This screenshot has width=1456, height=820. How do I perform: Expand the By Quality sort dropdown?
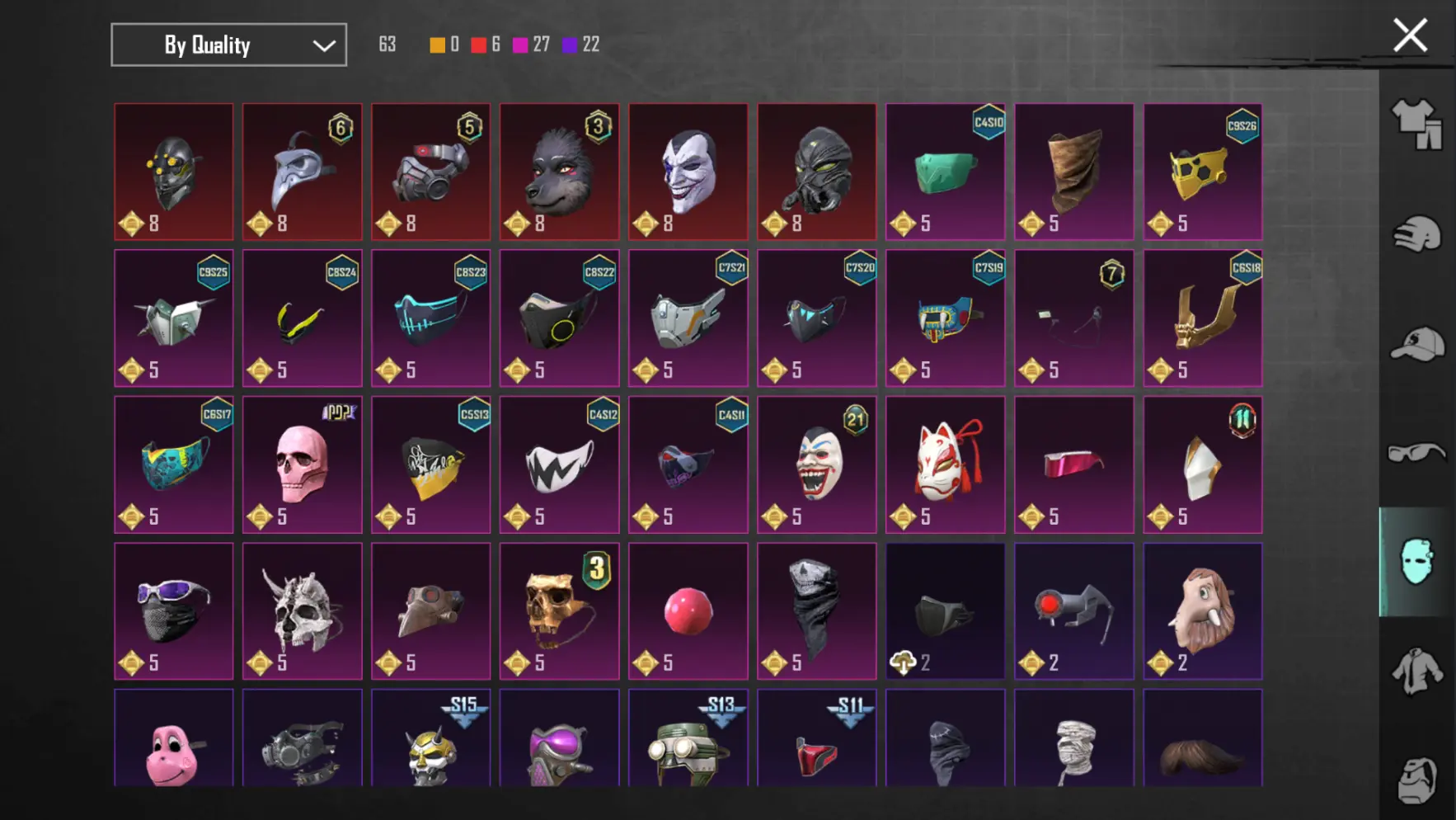(228, 45)
